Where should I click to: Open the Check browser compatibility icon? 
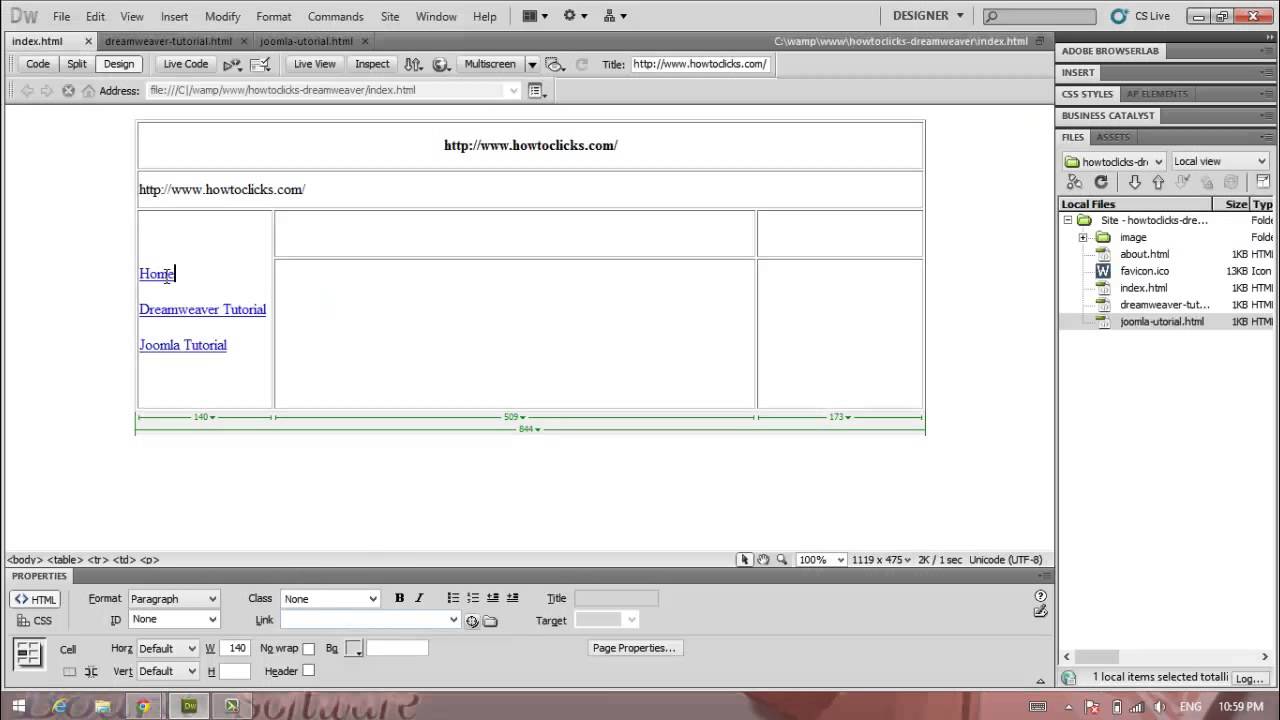(260, 64)
